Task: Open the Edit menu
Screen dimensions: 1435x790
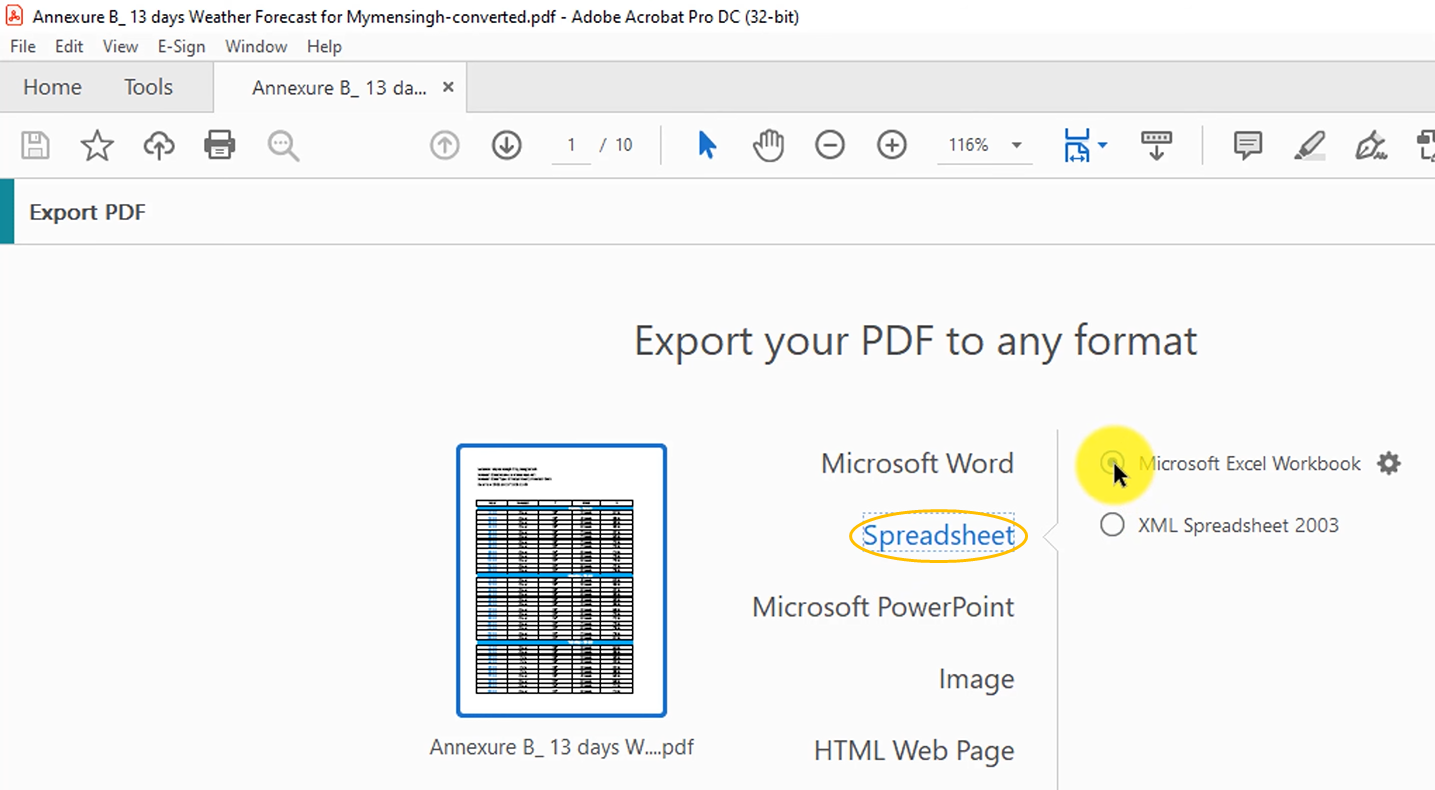Action: pyautogui.click(x=69, y=46)
